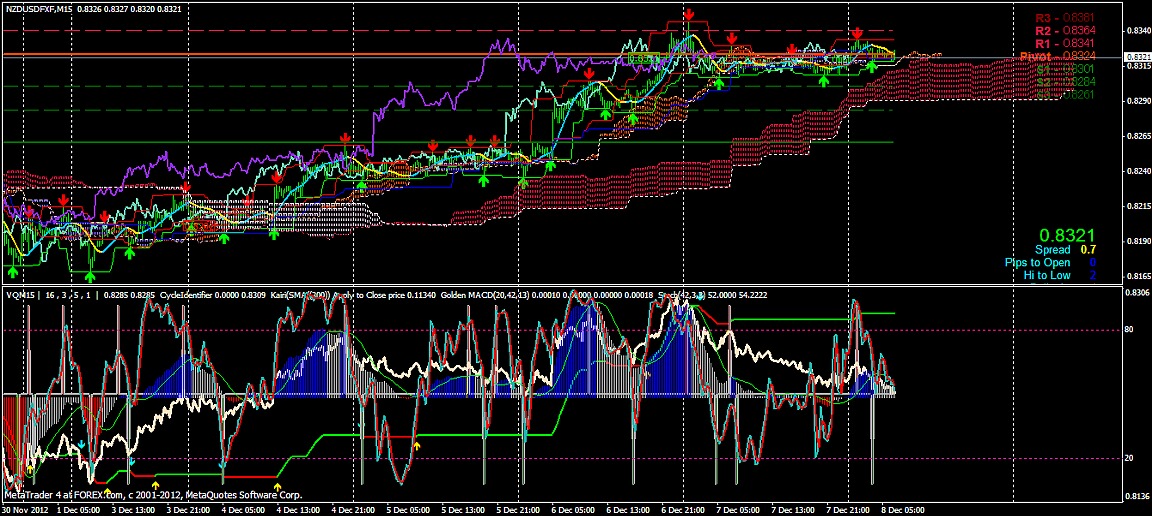Screen dimensions: 1152x516
Task: Click the leftmost yellow arrow in indicator panel
Action: (30, 468)
